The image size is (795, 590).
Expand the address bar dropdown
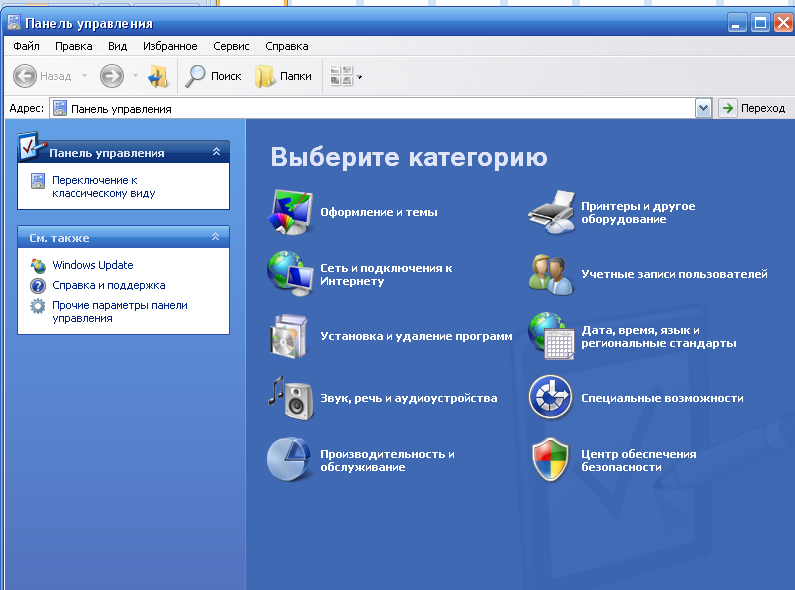click(703, 108)
